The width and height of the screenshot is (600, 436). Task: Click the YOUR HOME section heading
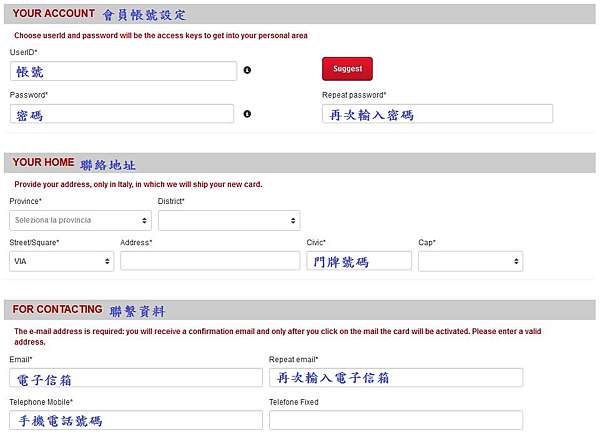[43, 162]
